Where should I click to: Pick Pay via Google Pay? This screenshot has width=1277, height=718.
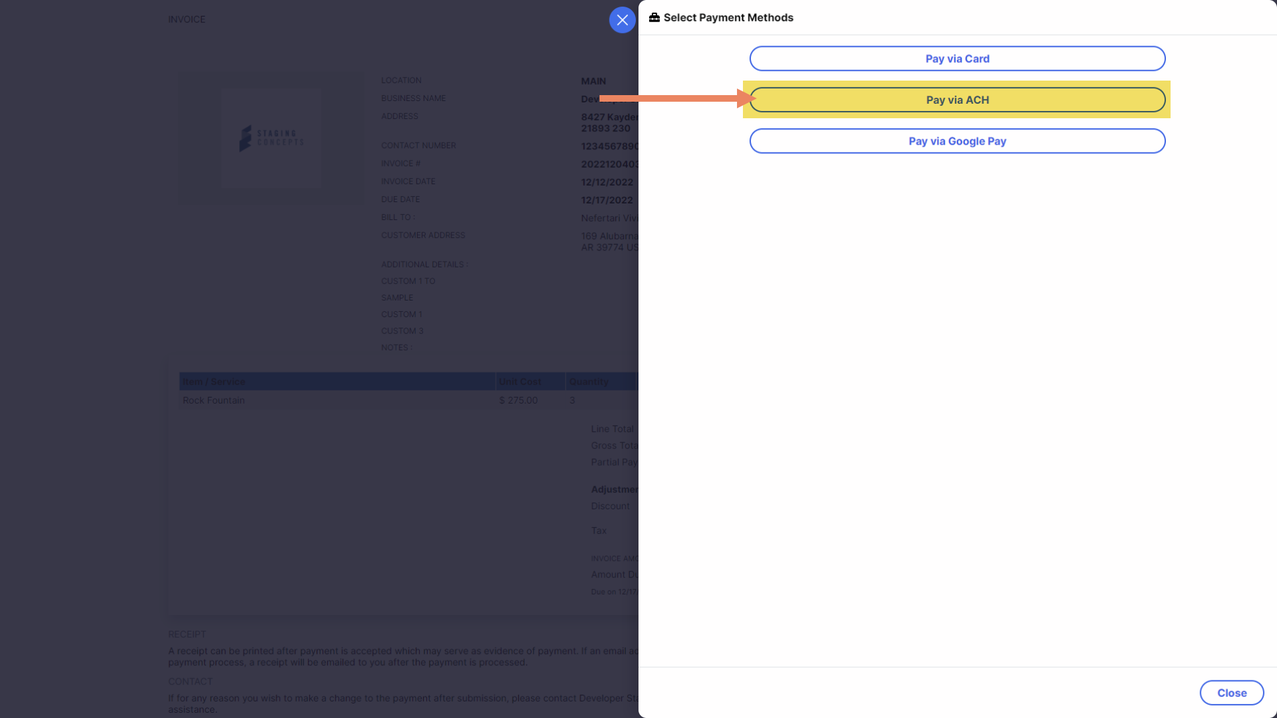pyautogui.click(x=957, y=141)
